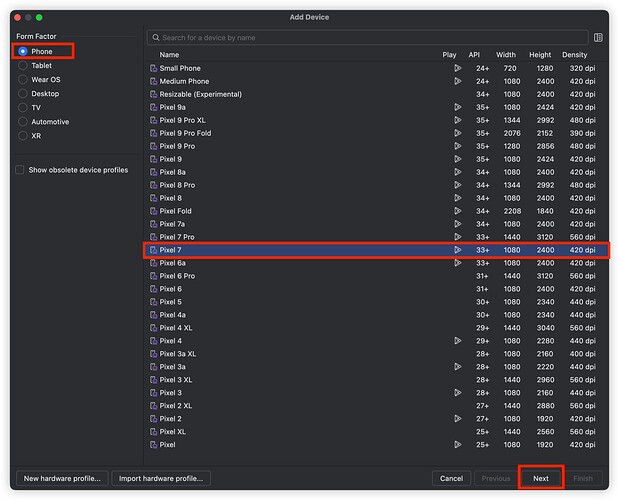The image size is (618, 500).
Task: Select the Pixel 5 device row
Action: click(x=375, y=302)
